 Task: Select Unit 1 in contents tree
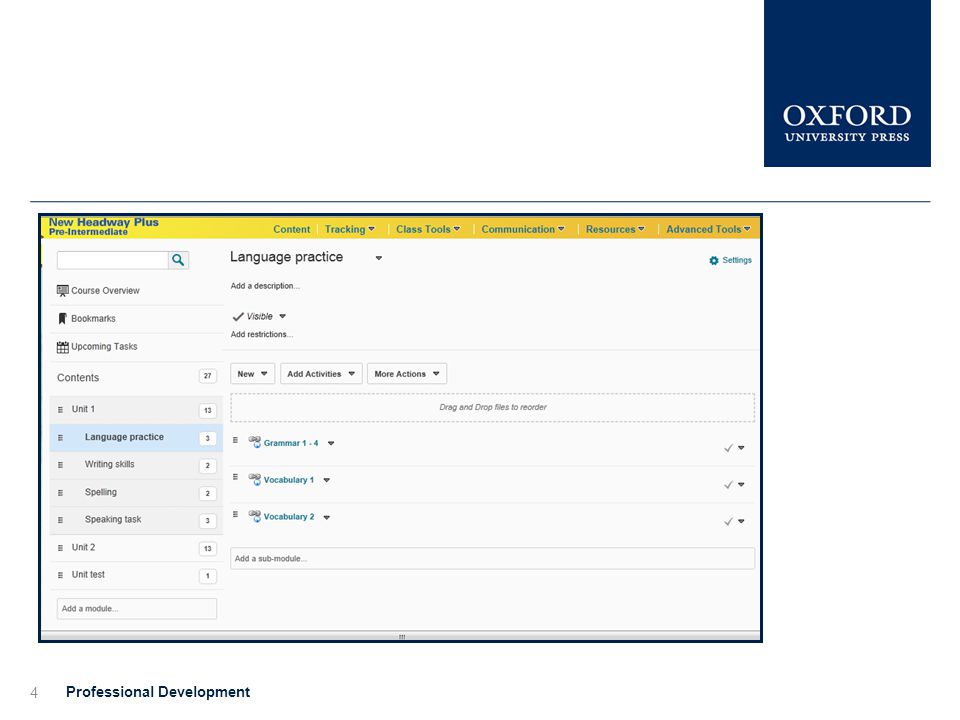tap(83, 409)
